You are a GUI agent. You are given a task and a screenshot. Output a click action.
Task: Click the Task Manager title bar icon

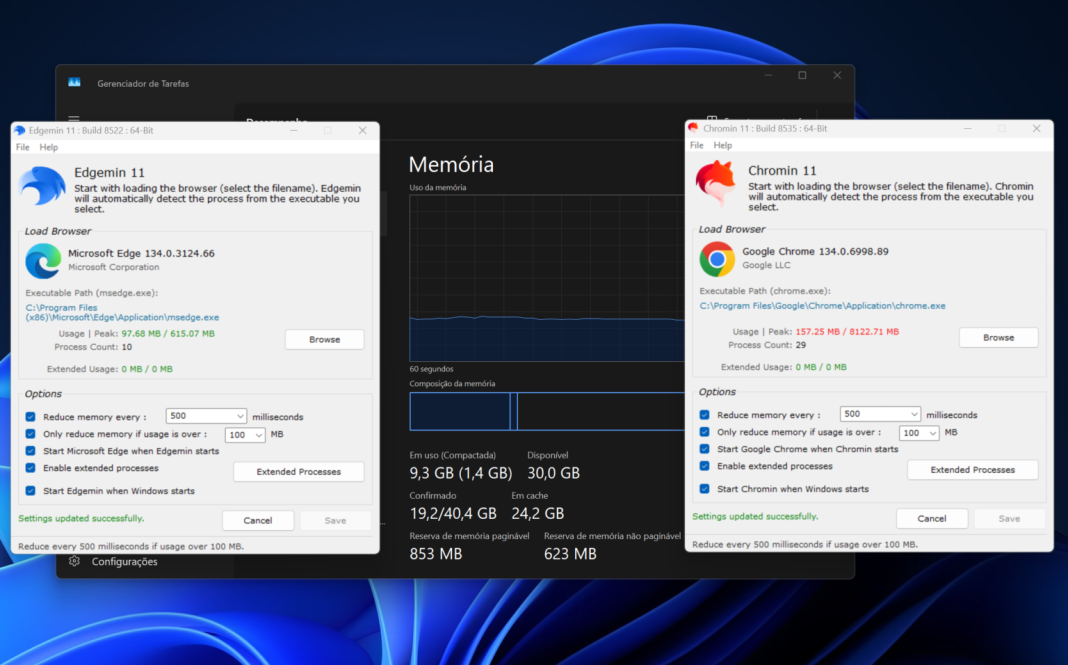tap(74, 83)
